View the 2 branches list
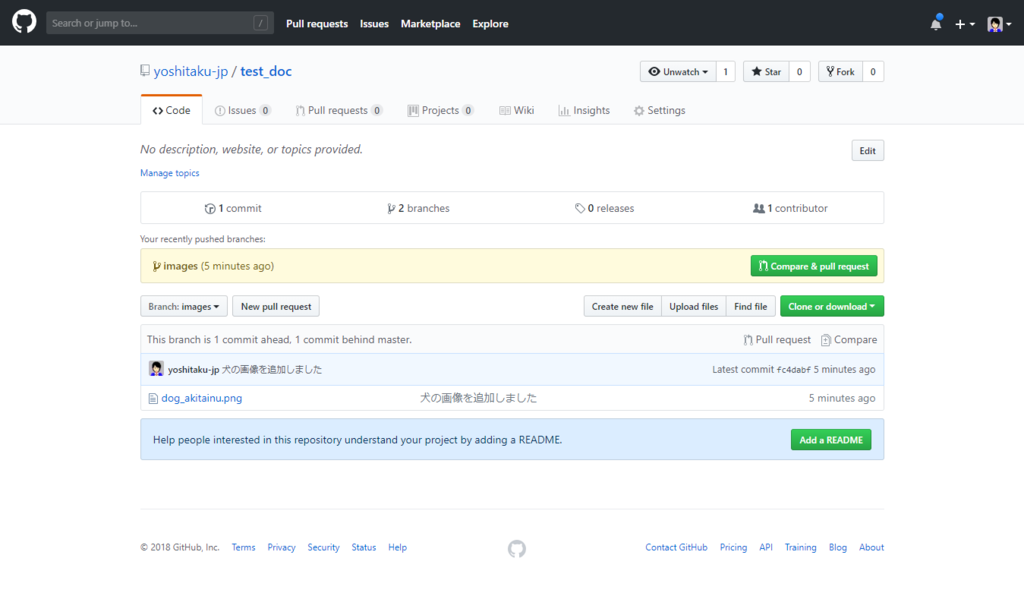 (418, 208)
